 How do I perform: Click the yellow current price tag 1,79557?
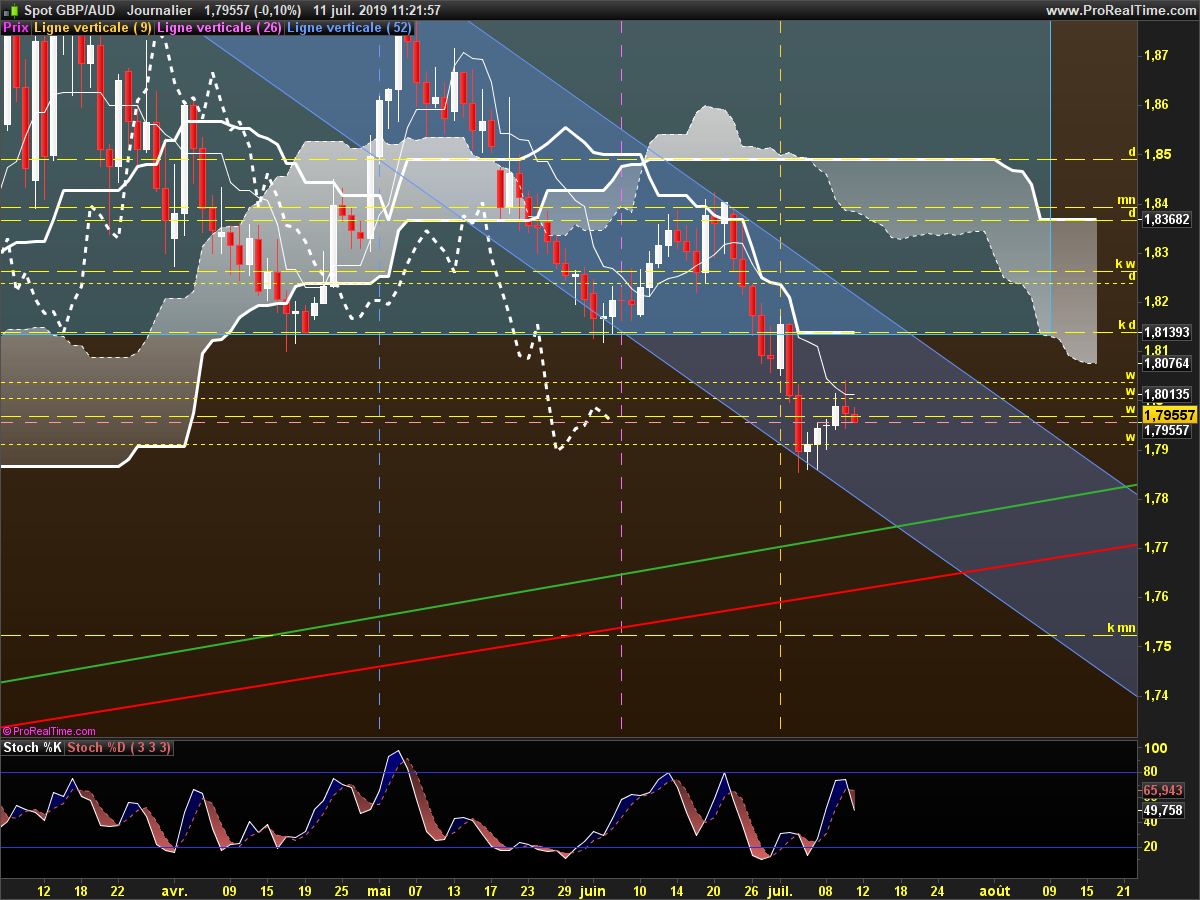tap(1169, 415)
